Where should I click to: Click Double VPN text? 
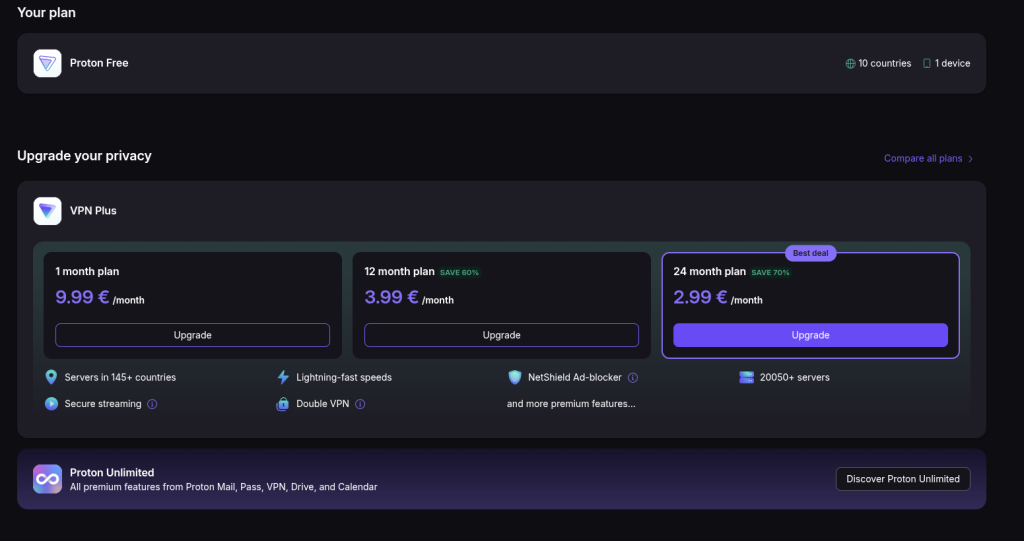[323, 404]
